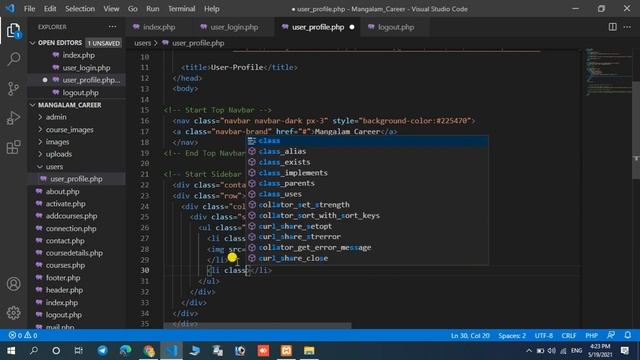This screenshot has height=360, width=640.
Task: Open the Action Center notification icon
Action: pyautogui.click(x=624, y=351)
